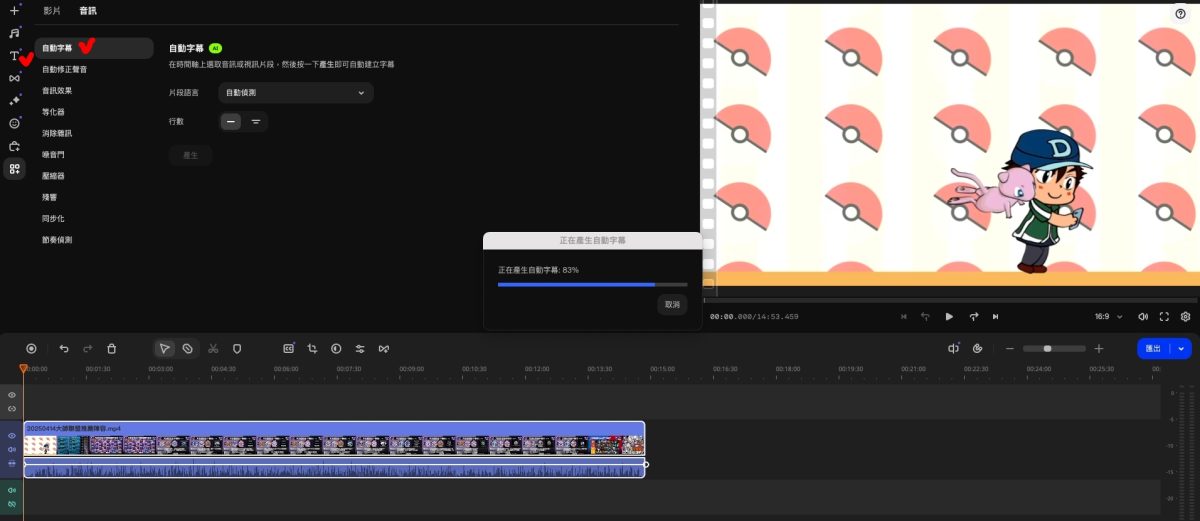The height and width of the screenshot is (521, 1200).
Task: Click the audio voiceover icon near zoom
Action: pyautogui.click(x=954, y=348)
